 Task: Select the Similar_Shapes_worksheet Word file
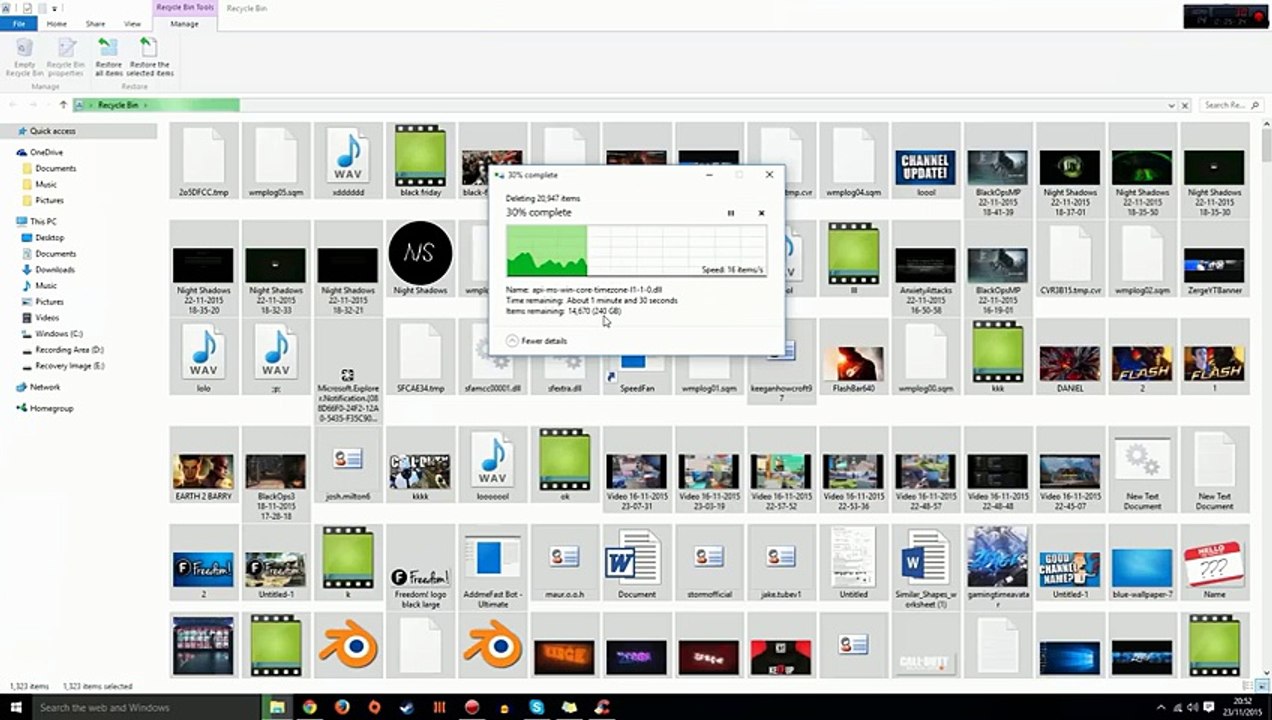pos(926,567)
